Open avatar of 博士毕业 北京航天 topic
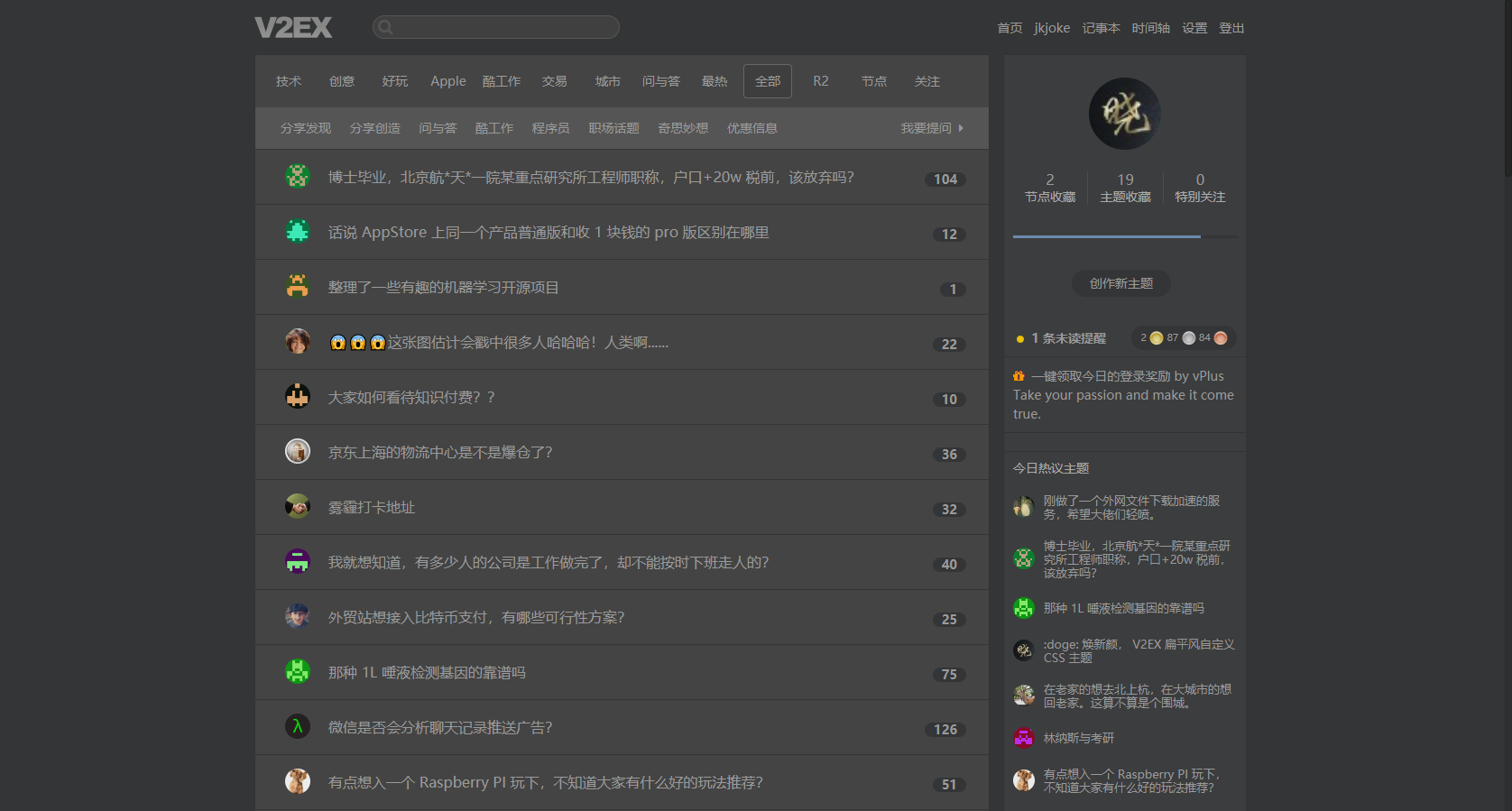The width and height of the screenshot is (1512, 811). pyautogui.click(x=298, y=176)
